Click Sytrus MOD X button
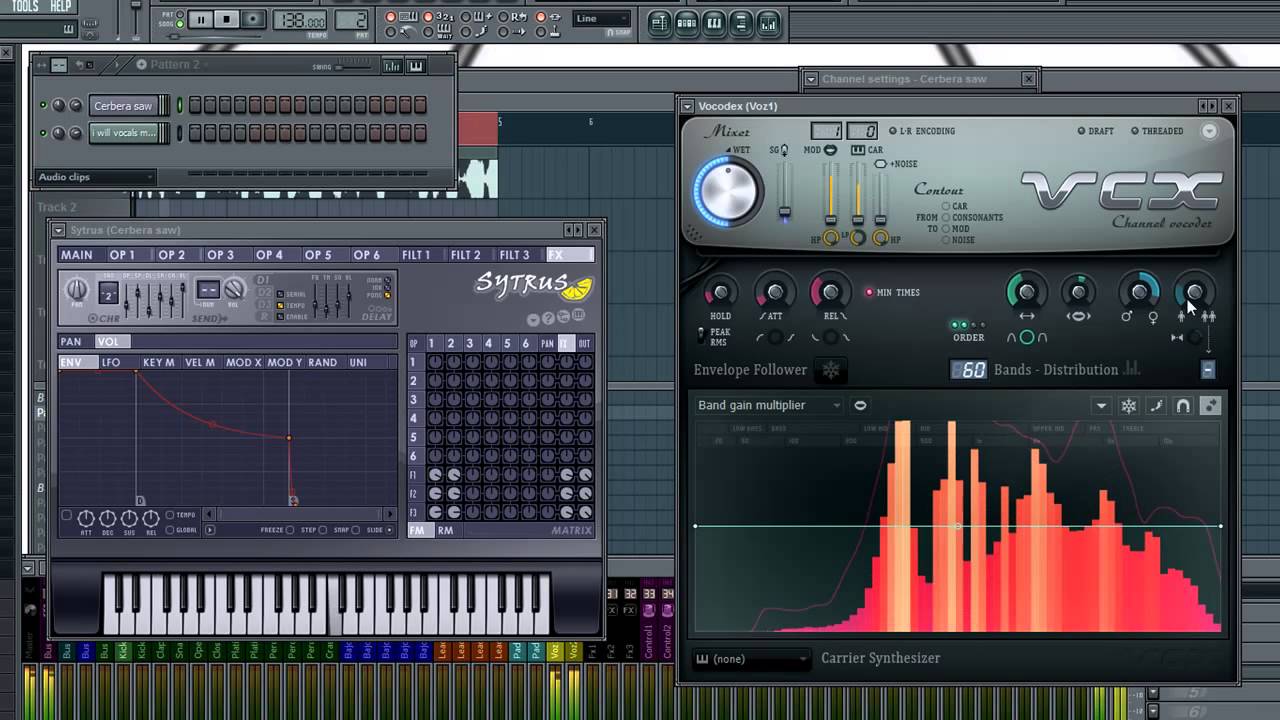This screenshot has height=720, width=1280. point(243,362)
